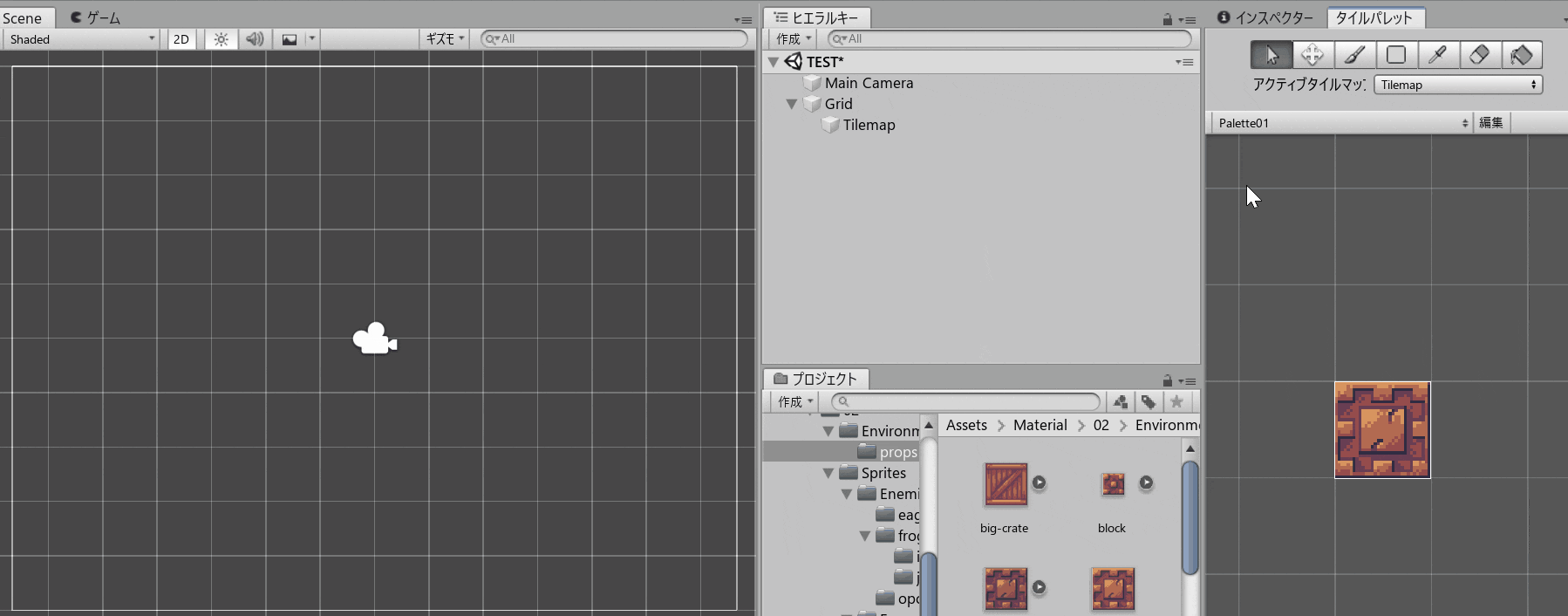The width and height of the screenshot is (1568, 616).
Task: Choose the tile palette Move tool
Action: [x=1312, y=55]
